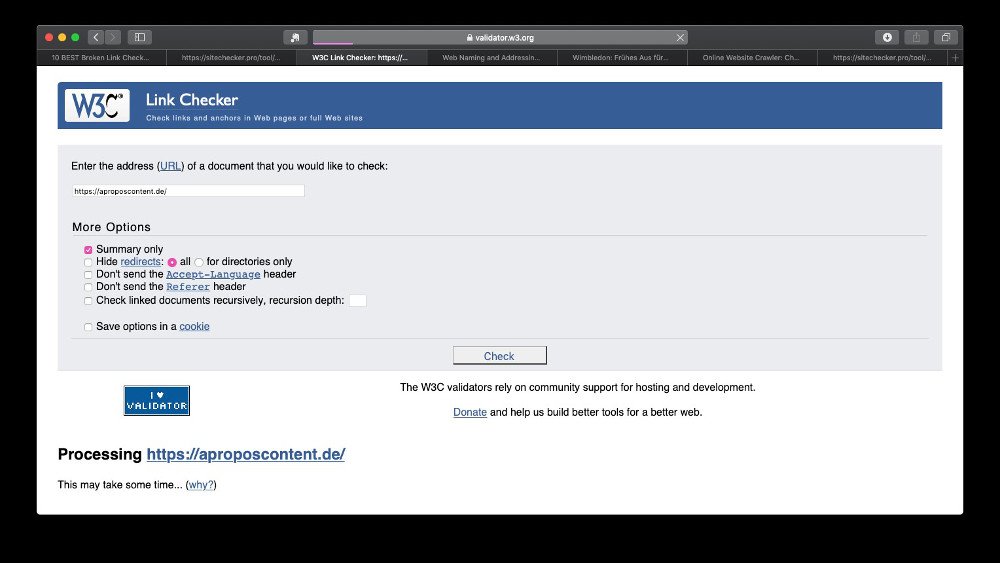1000x563 pixels.
Task: Open the Referer link
Action: (188, 287)
